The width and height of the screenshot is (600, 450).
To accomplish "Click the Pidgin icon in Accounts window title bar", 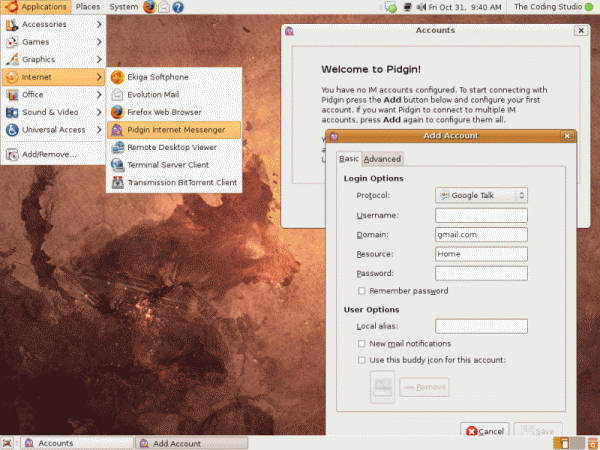I will [x=289, y=31].
